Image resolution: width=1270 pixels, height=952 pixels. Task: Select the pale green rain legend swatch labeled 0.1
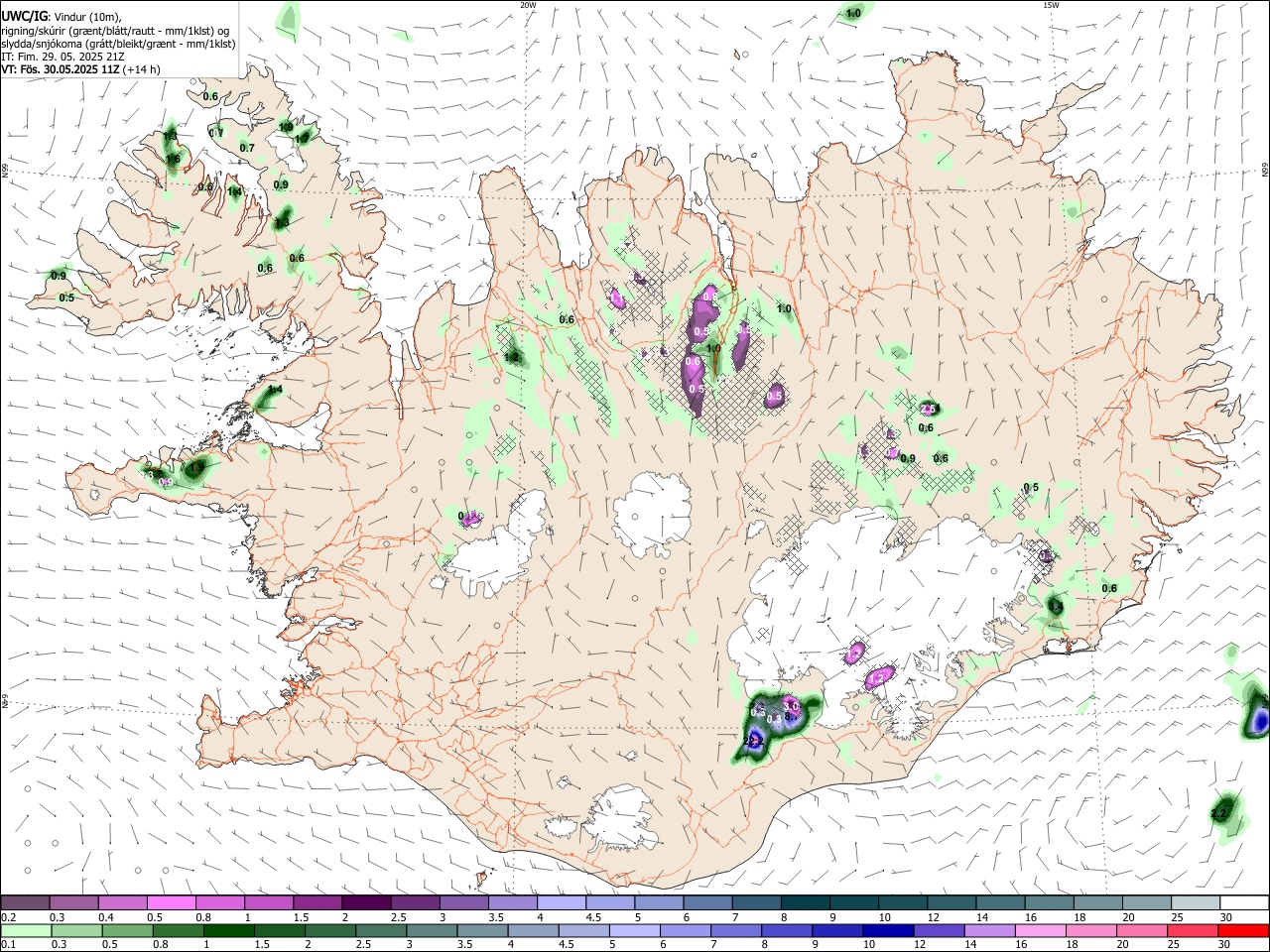pyautogui.click(x=26, y=930)
